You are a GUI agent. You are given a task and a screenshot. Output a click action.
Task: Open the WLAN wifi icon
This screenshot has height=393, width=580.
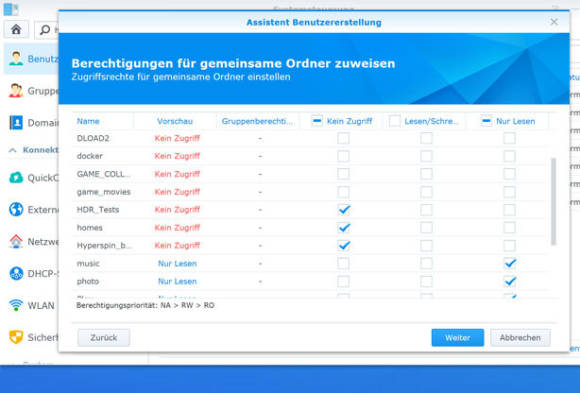[x=16, y=305]
